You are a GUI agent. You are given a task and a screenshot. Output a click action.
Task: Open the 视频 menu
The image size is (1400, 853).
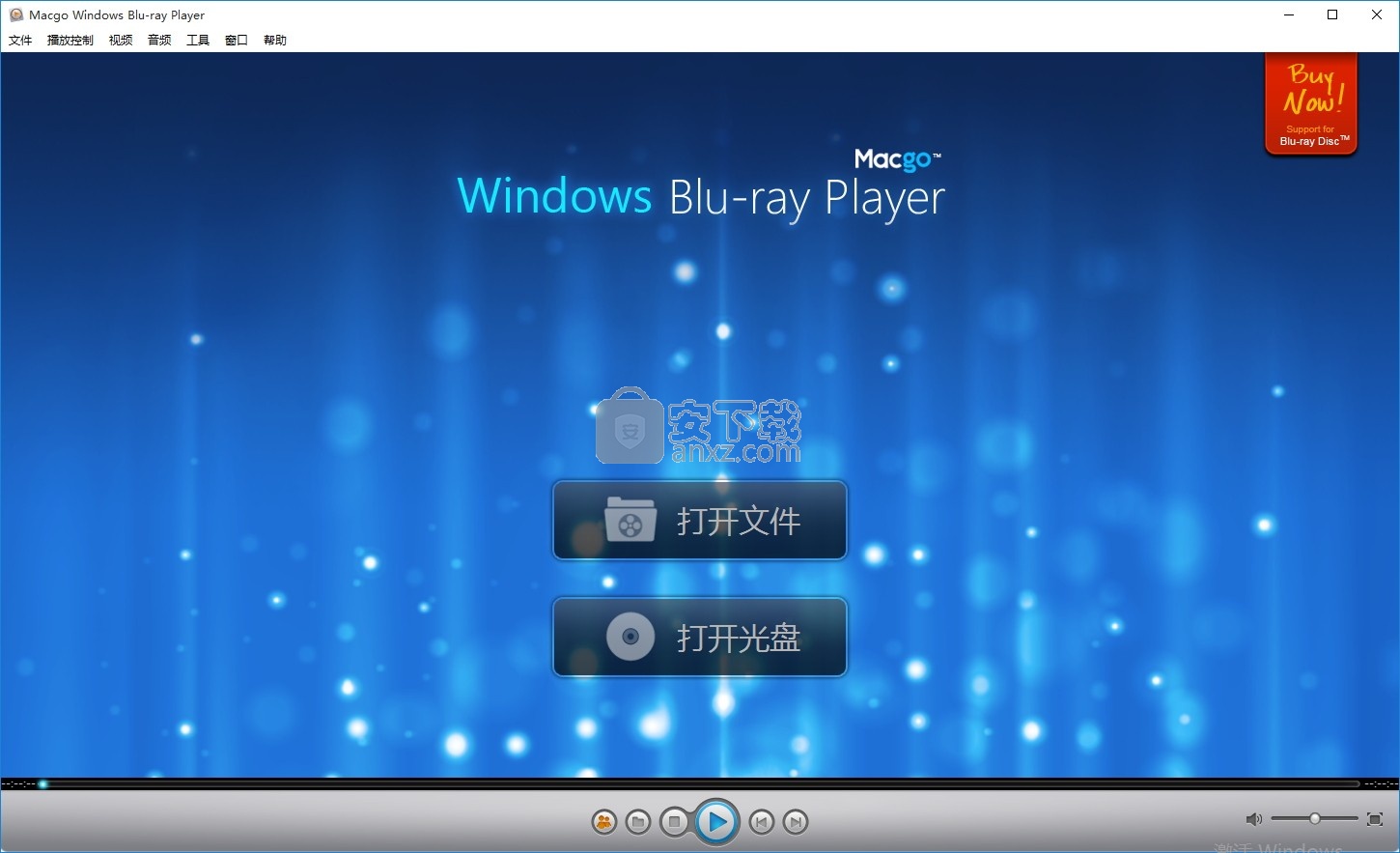(121, 40)
